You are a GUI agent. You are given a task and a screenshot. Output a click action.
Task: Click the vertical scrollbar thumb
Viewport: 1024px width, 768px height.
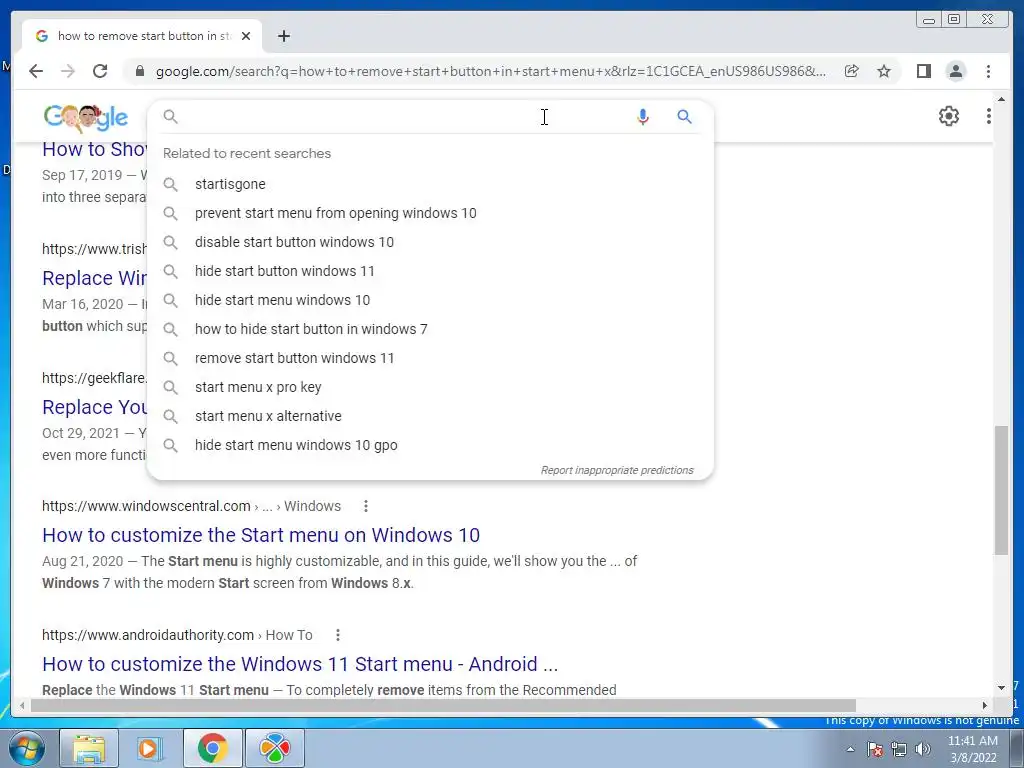point(1001,490)
